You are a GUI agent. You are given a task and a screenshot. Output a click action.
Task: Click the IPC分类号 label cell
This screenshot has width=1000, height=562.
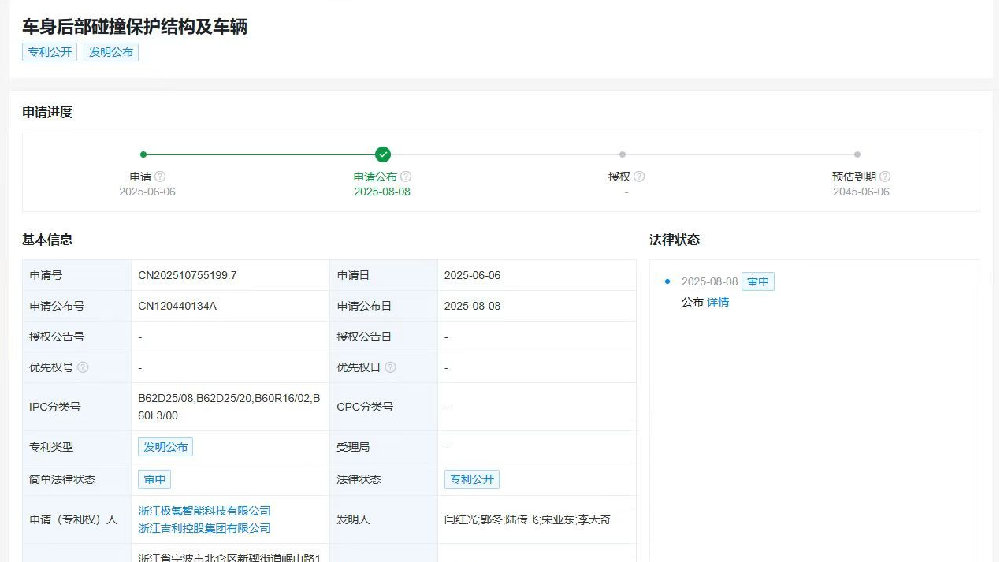[77, 407]
